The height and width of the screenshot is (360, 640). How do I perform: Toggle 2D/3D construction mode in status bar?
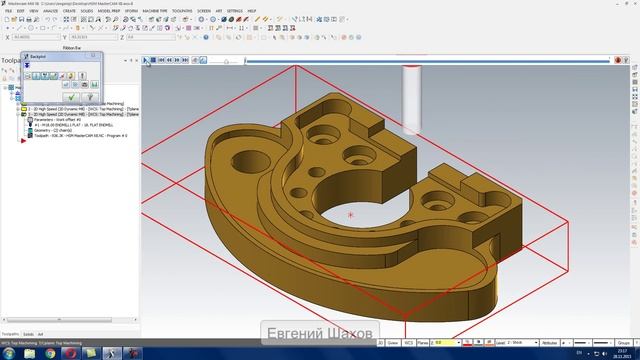click(x=380, y=343)
